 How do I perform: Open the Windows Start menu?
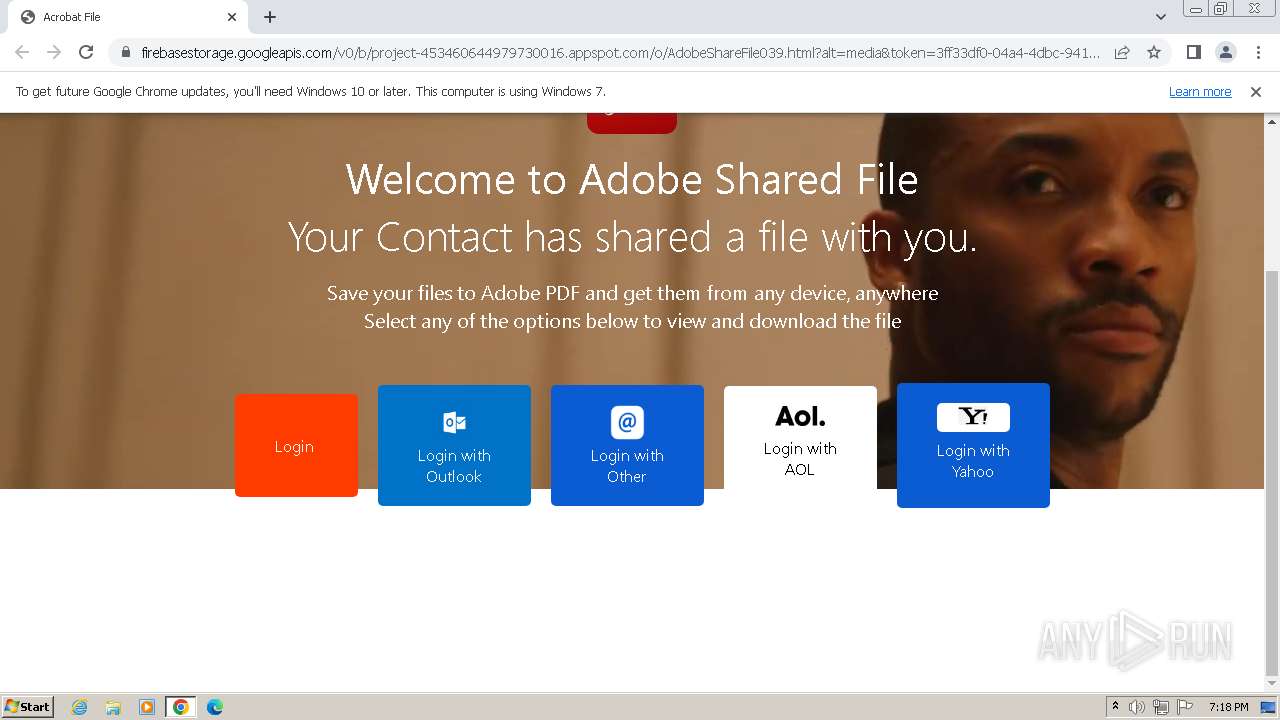point(28,706)
